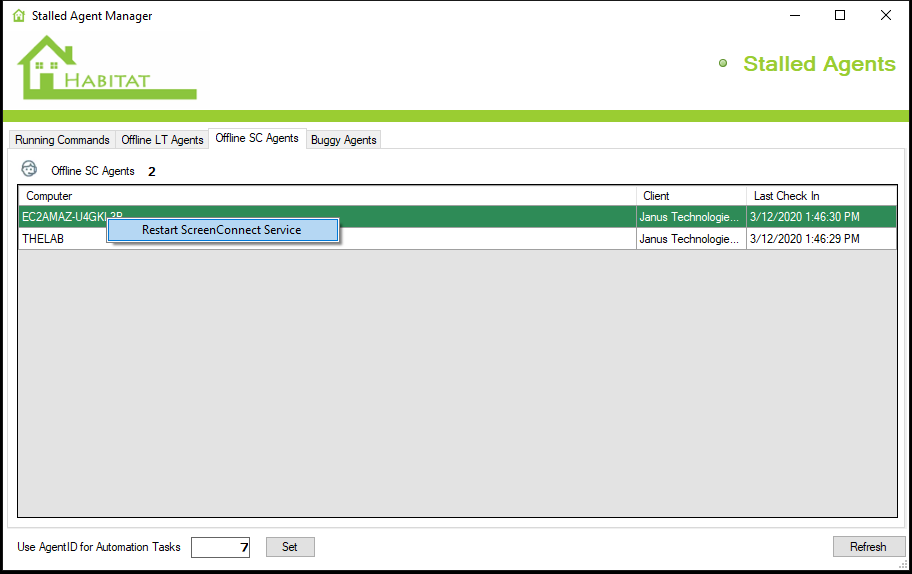The image size is (912, 574).
Task: Click the headset icon beside Offline SC Agents
Action: [x=30, y=169]
